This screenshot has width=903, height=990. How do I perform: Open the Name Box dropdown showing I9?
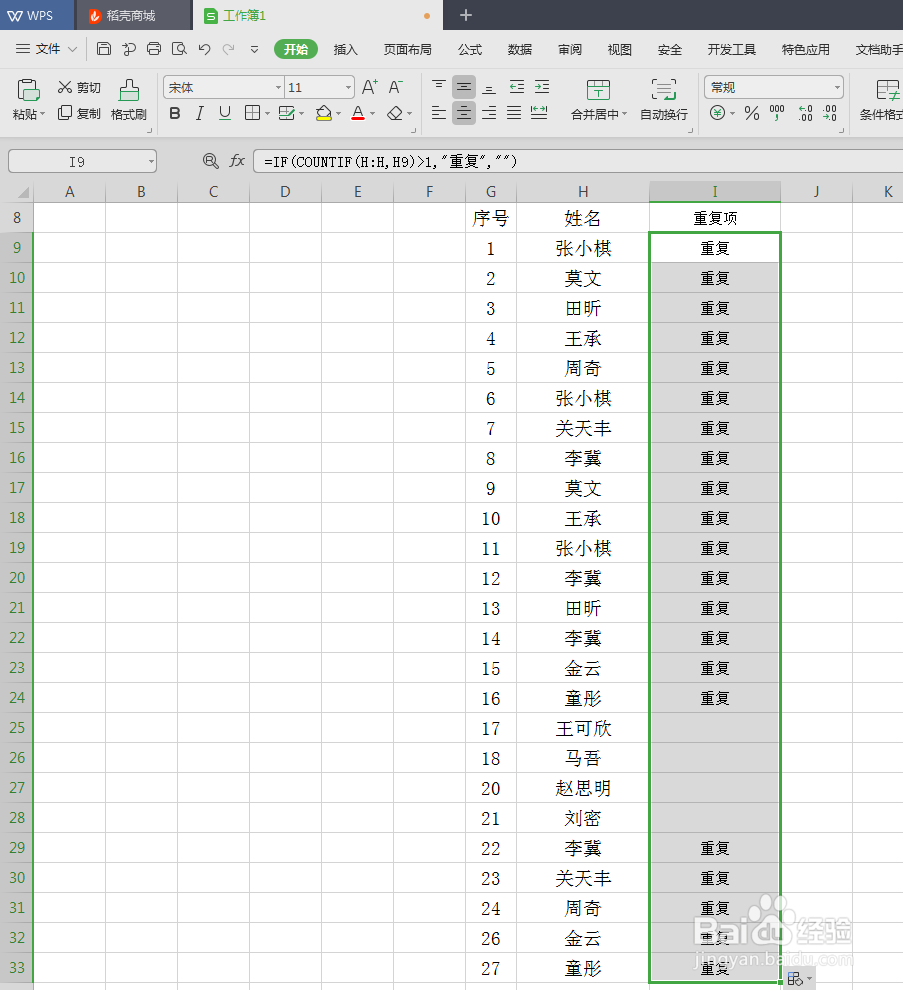151,162
